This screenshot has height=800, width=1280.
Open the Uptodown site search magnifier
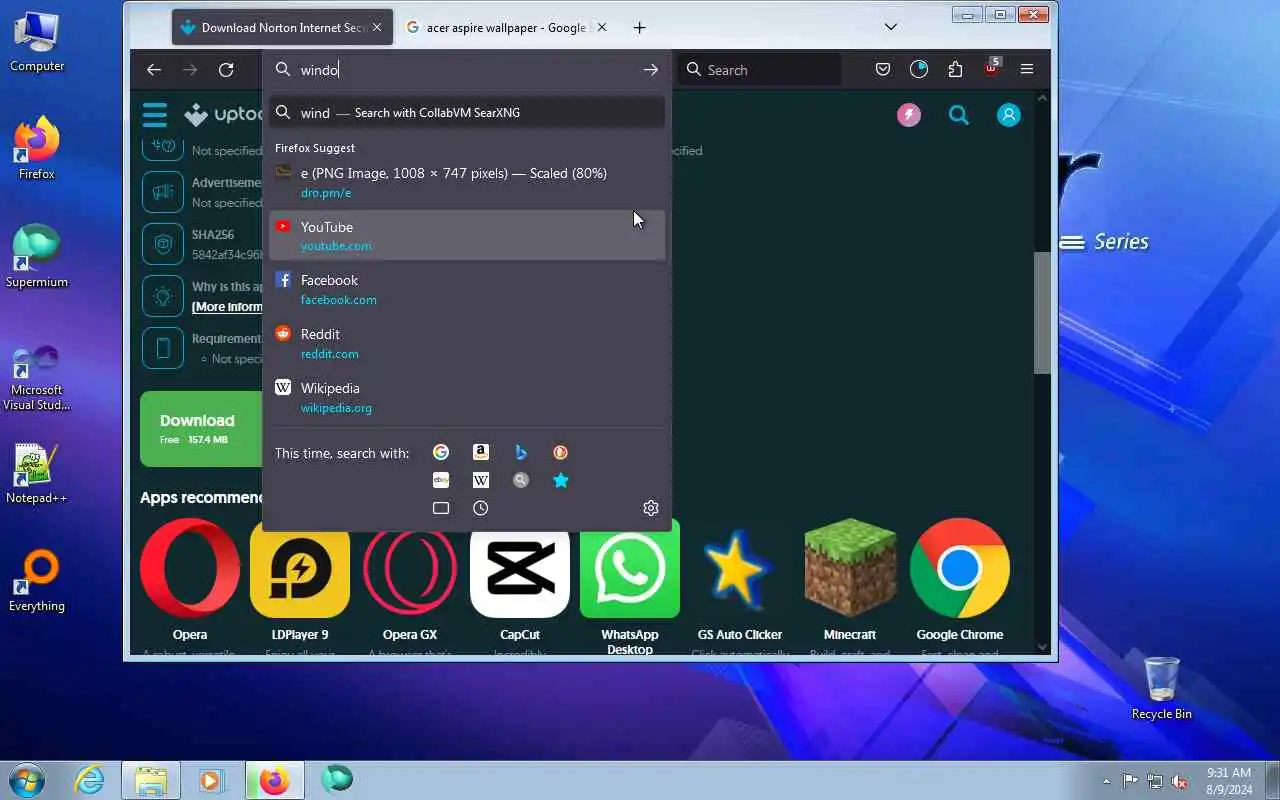(959, 115)
